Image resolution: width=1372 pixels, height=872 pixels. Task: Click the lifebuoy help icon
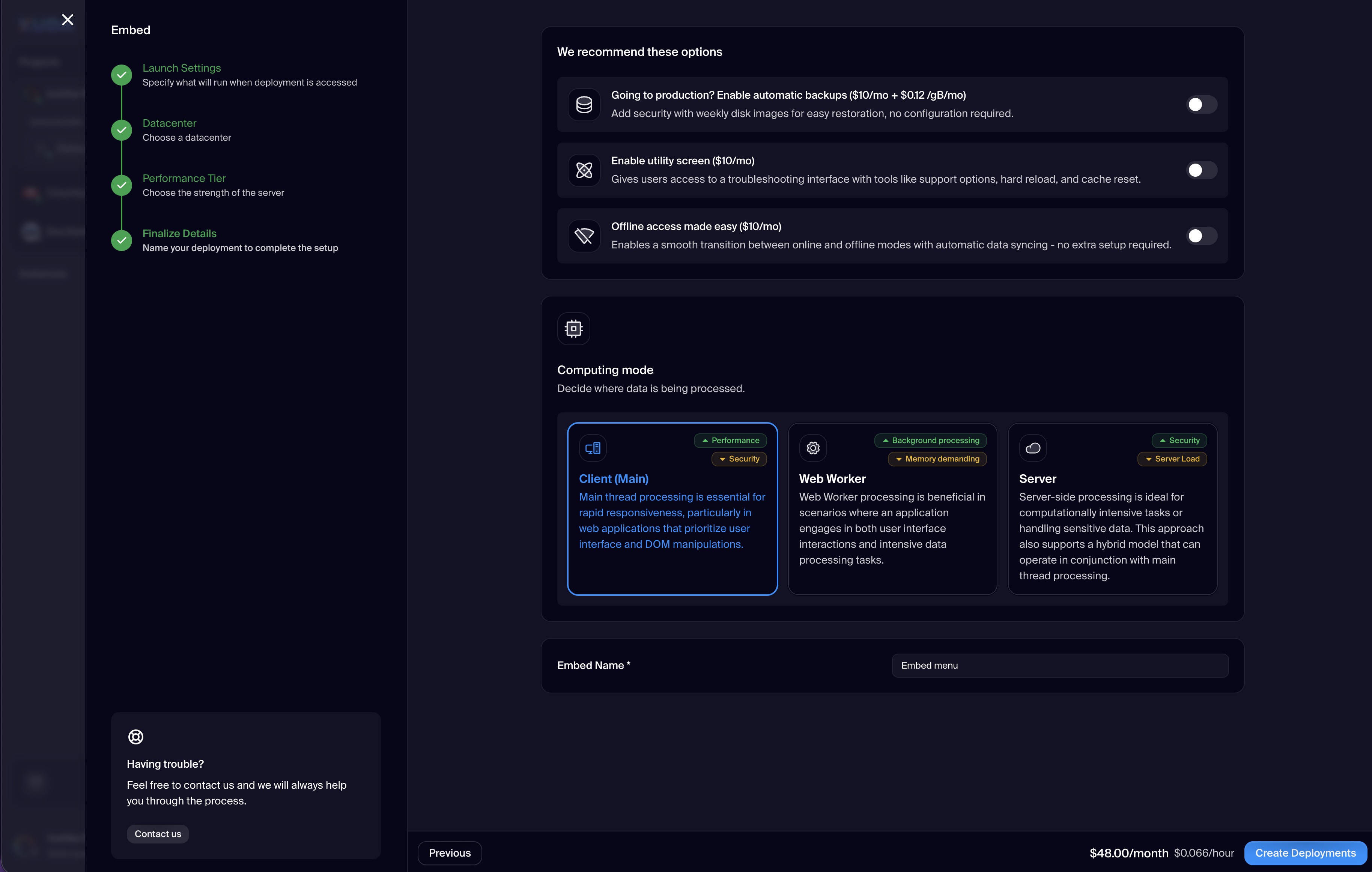135,737
